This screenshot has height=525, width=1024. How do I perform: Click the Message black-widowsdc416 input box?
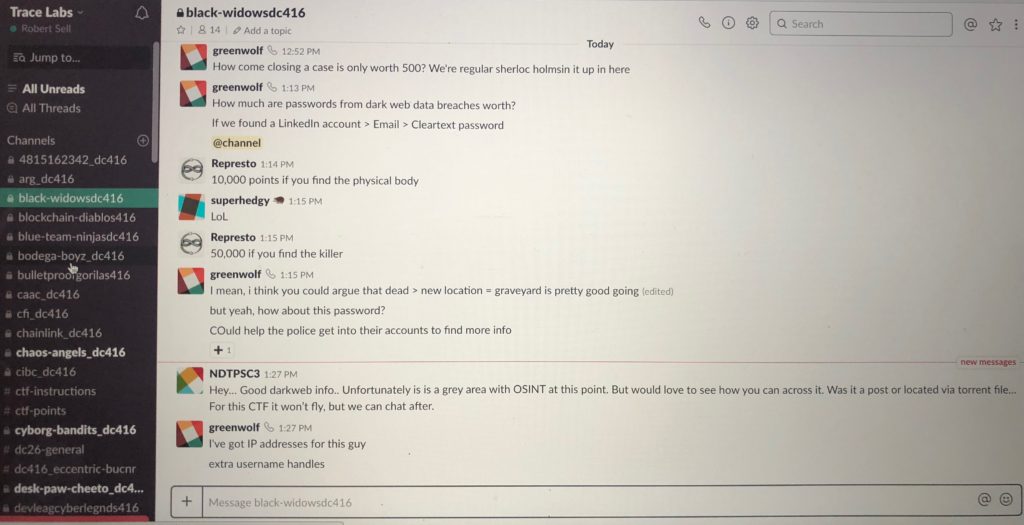[x=586, y=501]
